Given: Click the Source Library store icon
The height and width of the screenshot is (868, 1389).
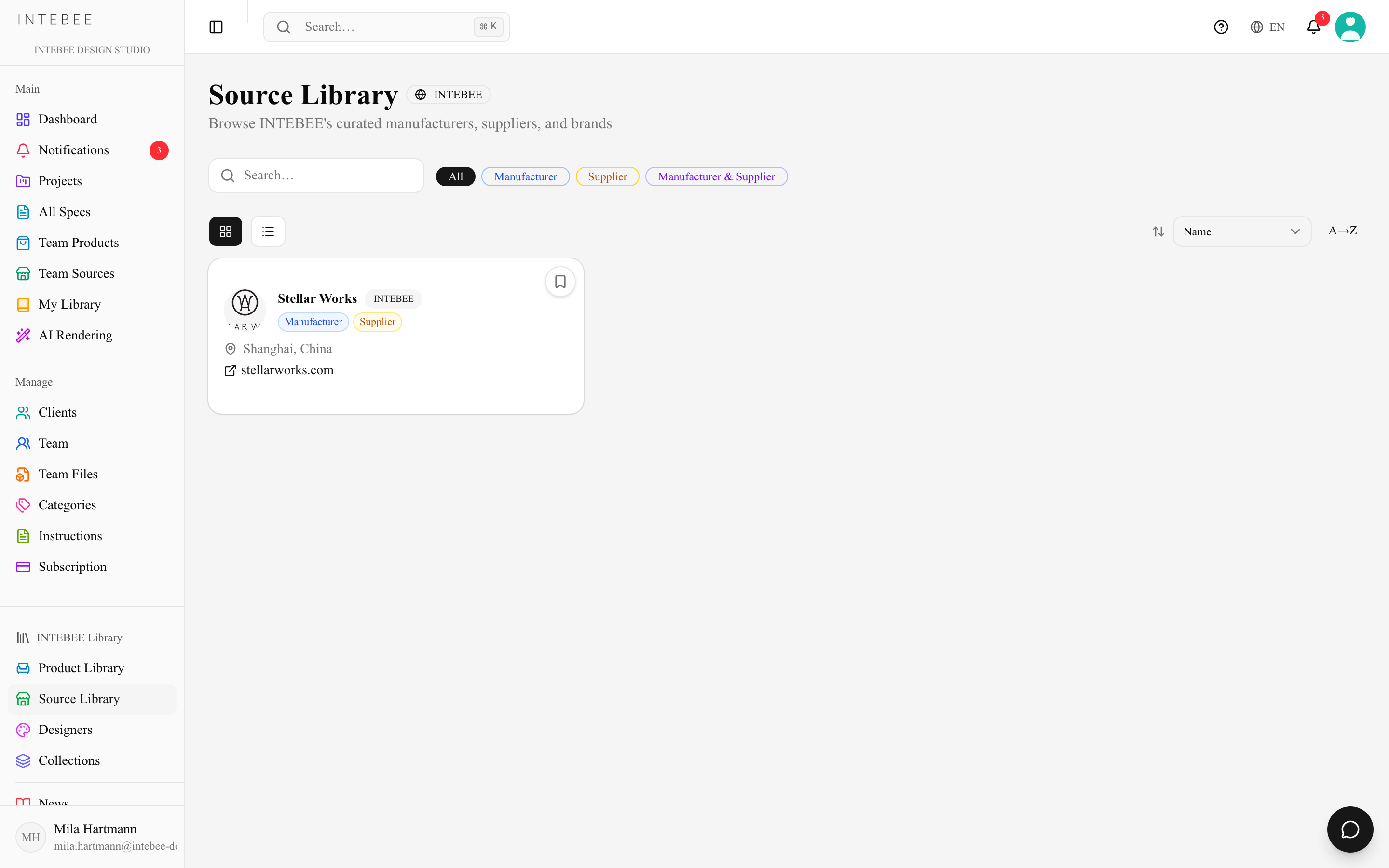Looking at the screenshot, I should [x=23, y=699].
